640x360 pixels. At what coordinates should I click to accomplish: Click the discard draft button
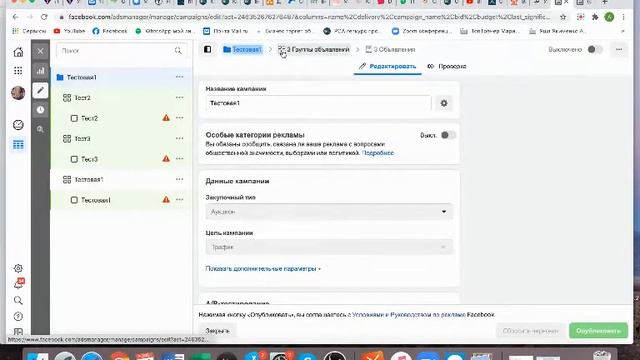[x=530, y=331]
